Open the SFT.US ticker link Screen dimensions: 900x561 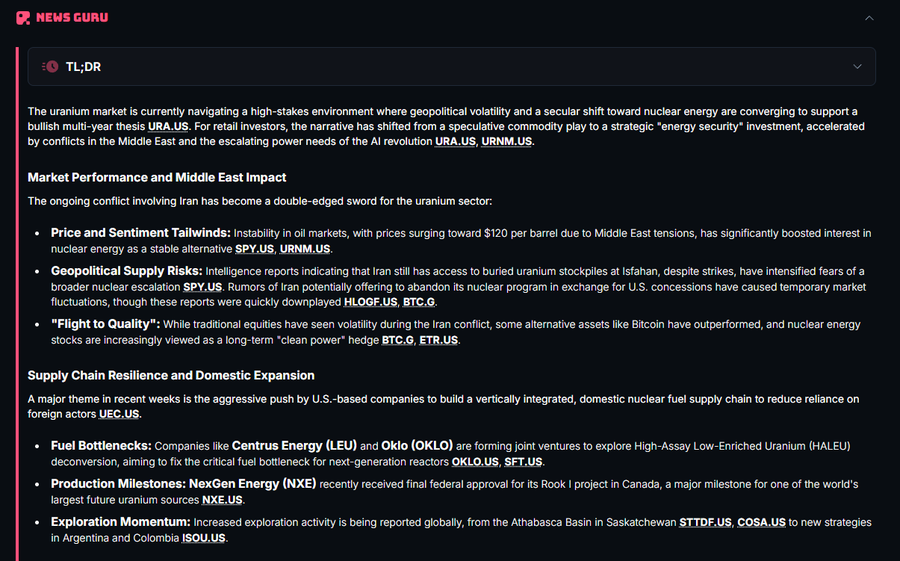523,462
